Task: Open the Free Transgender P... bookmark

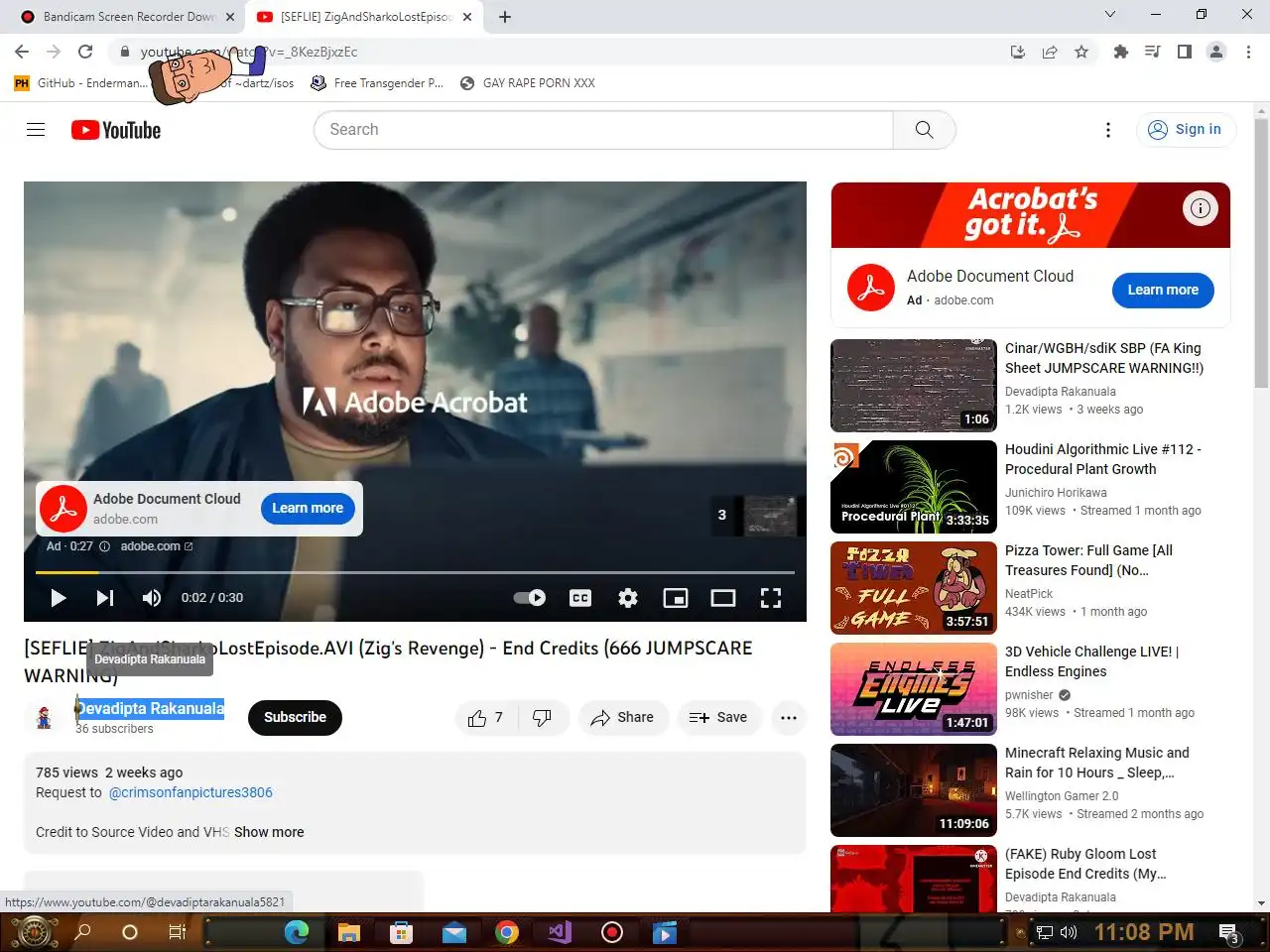Action: pyautogui.click(x=377, y=83)
